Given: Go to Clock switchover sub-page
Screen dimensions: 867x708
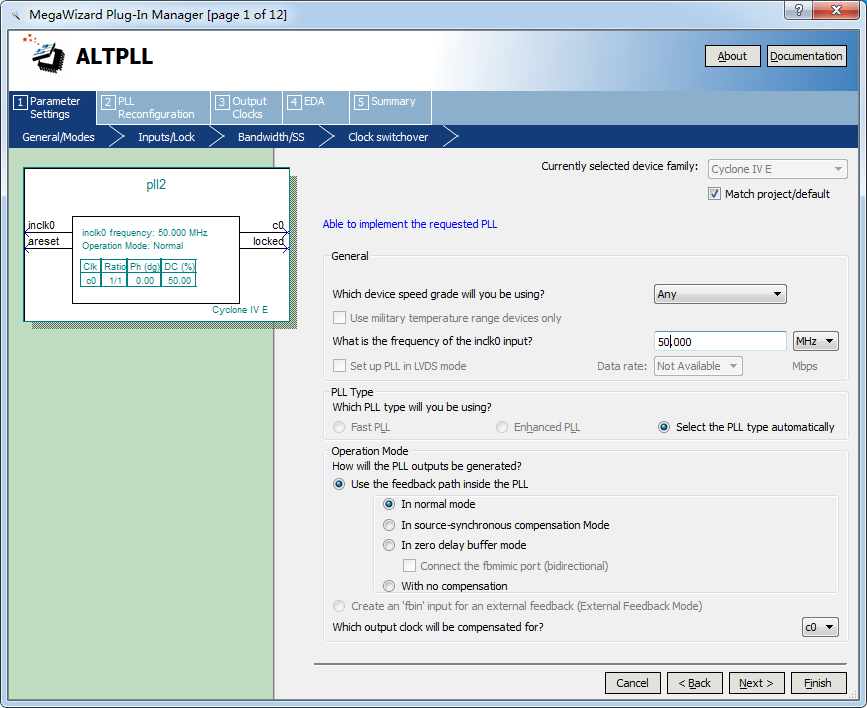Looking at the screenshot, I should [388, 137].
